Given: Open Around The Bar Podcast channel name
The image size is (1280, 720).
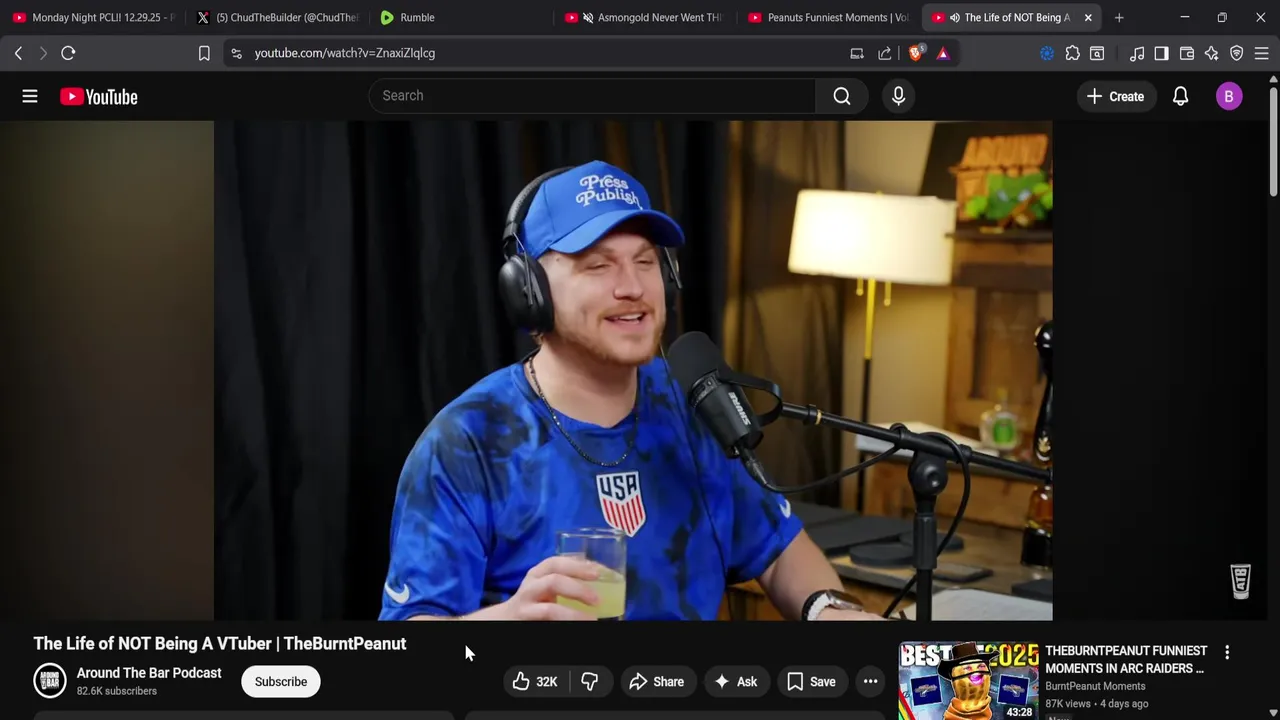Looking at the screenshot, I should (x=149, y=673).
